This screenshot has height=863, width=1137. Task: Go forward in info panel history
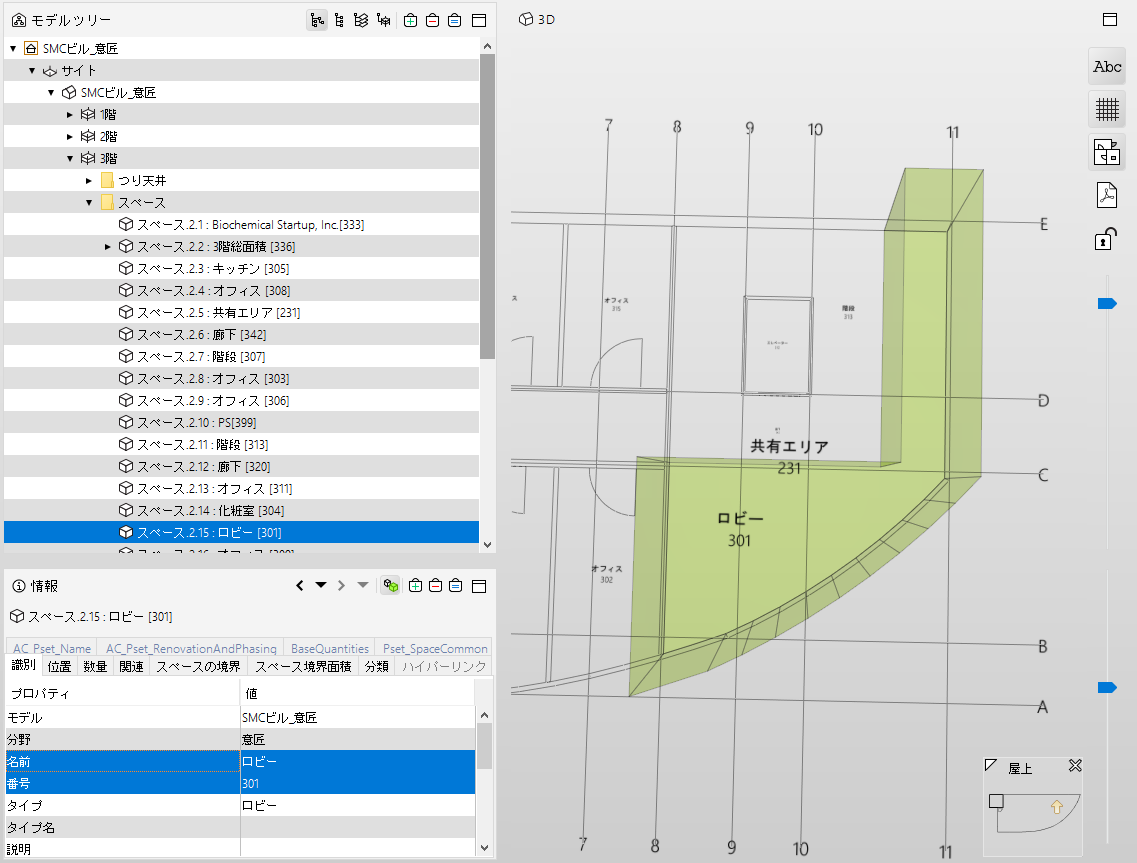tap(341, 585)
